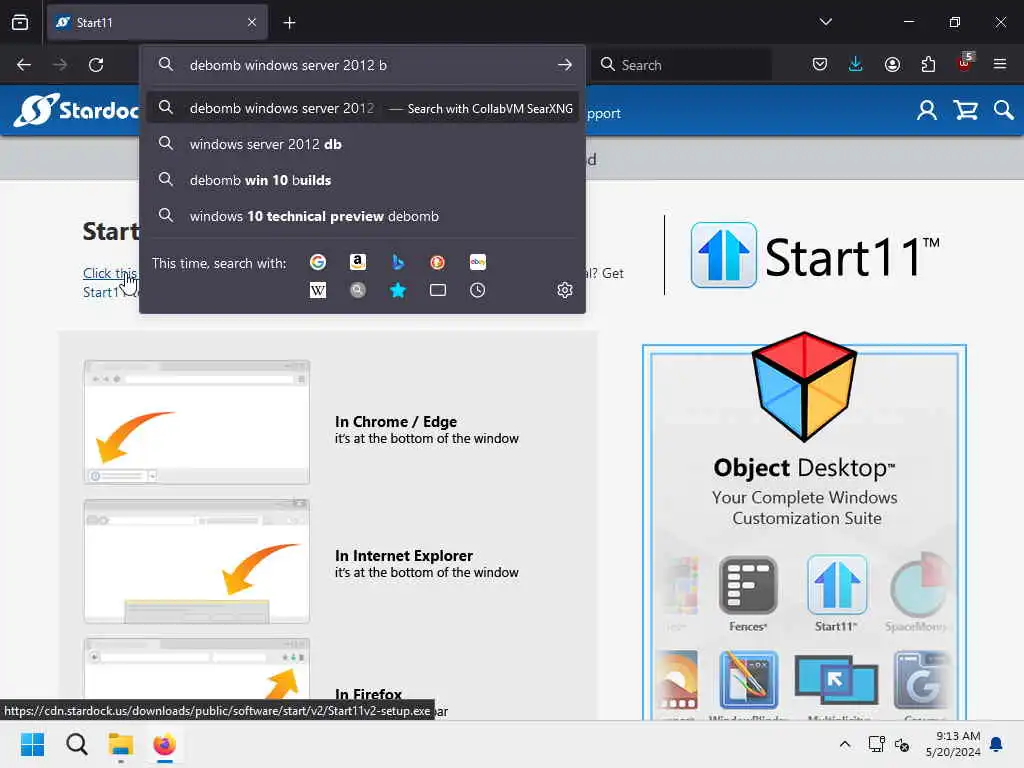
Task: Open the notification bell in tray
Action: pyautogui.click(x=997, y=744)
